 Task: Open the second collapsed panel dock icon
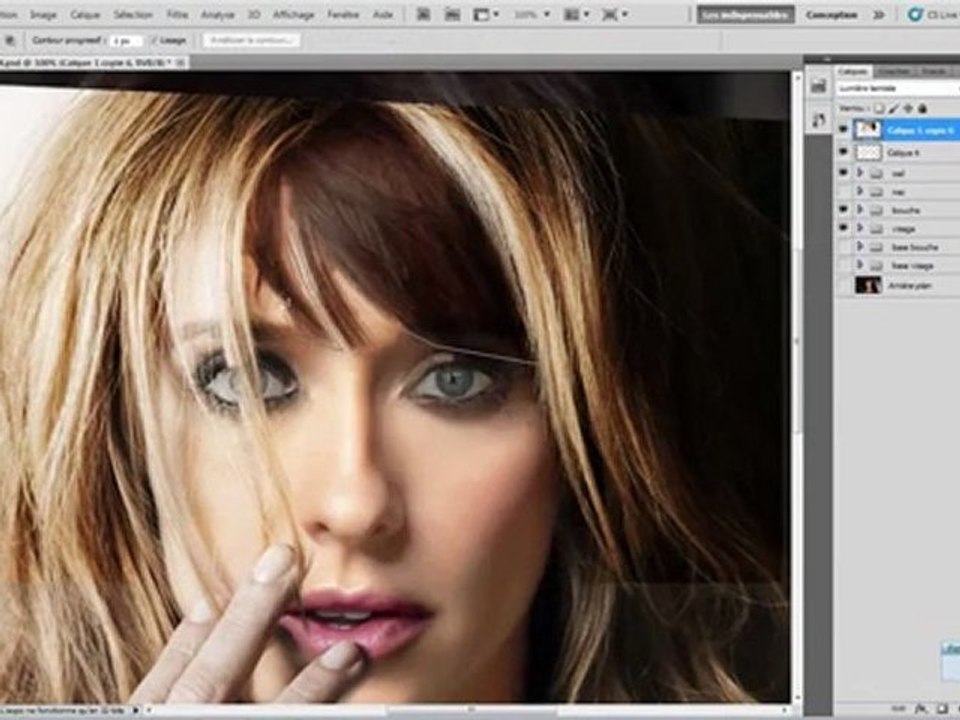pyautogui.click(x=819, y=119)
